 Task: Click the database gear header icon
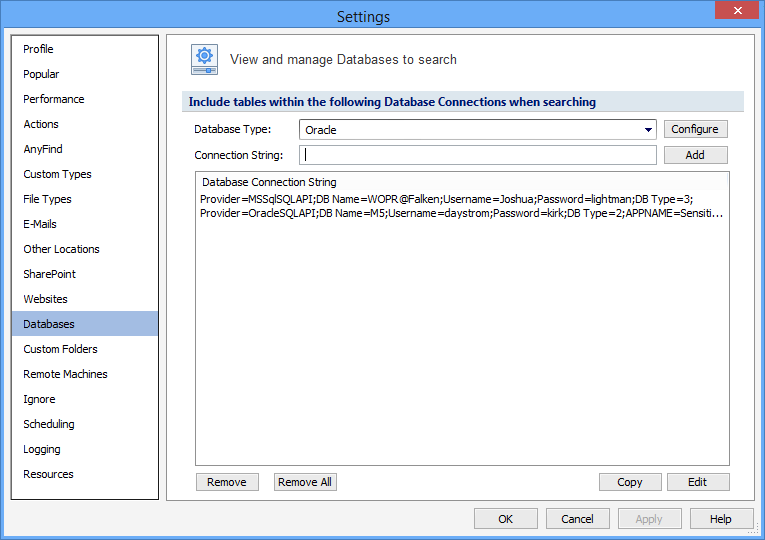(205, 60)
